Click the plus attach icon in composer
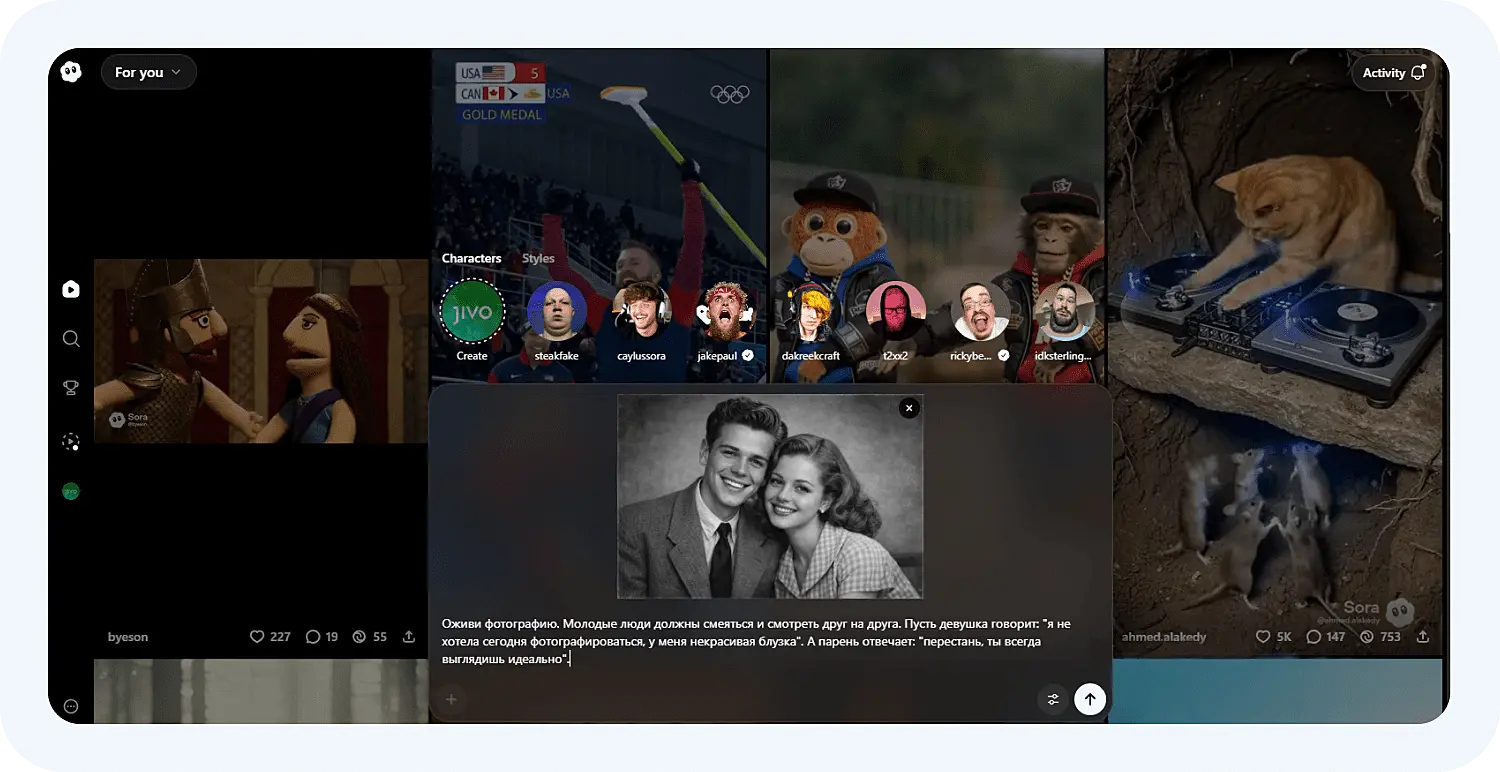Screen dimensions: 1500x772 (451, 699)
